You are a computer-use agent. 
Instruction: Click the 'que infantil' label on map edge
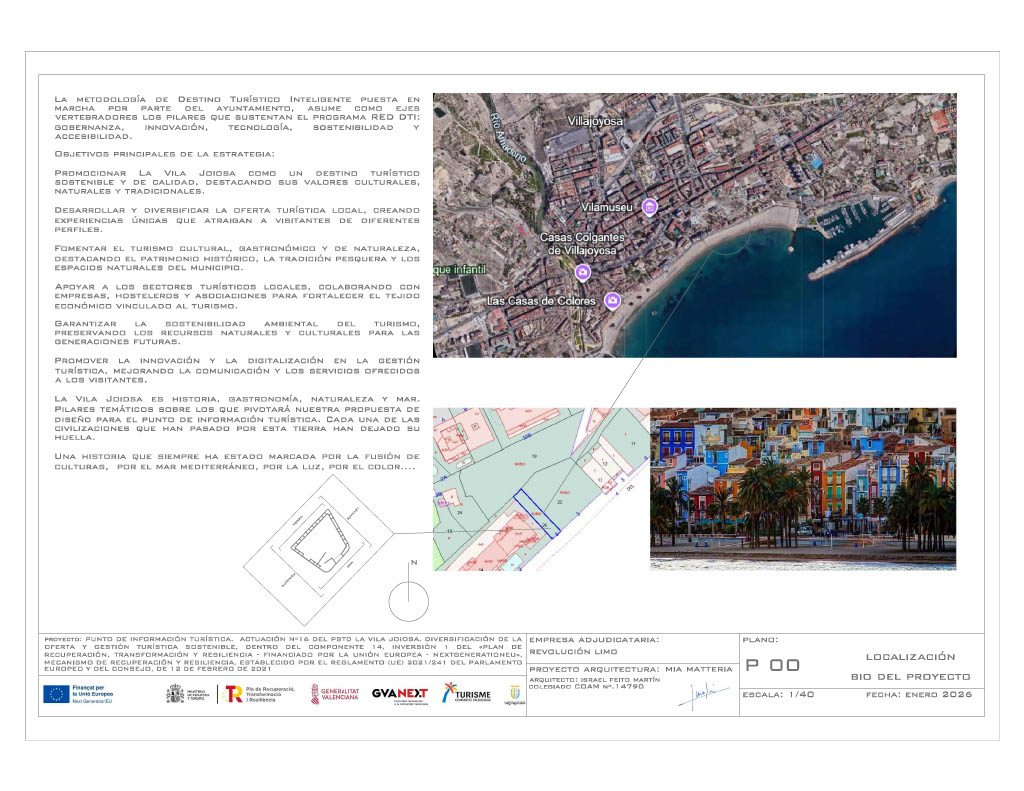pyautogui.click(x=460, y=269)
